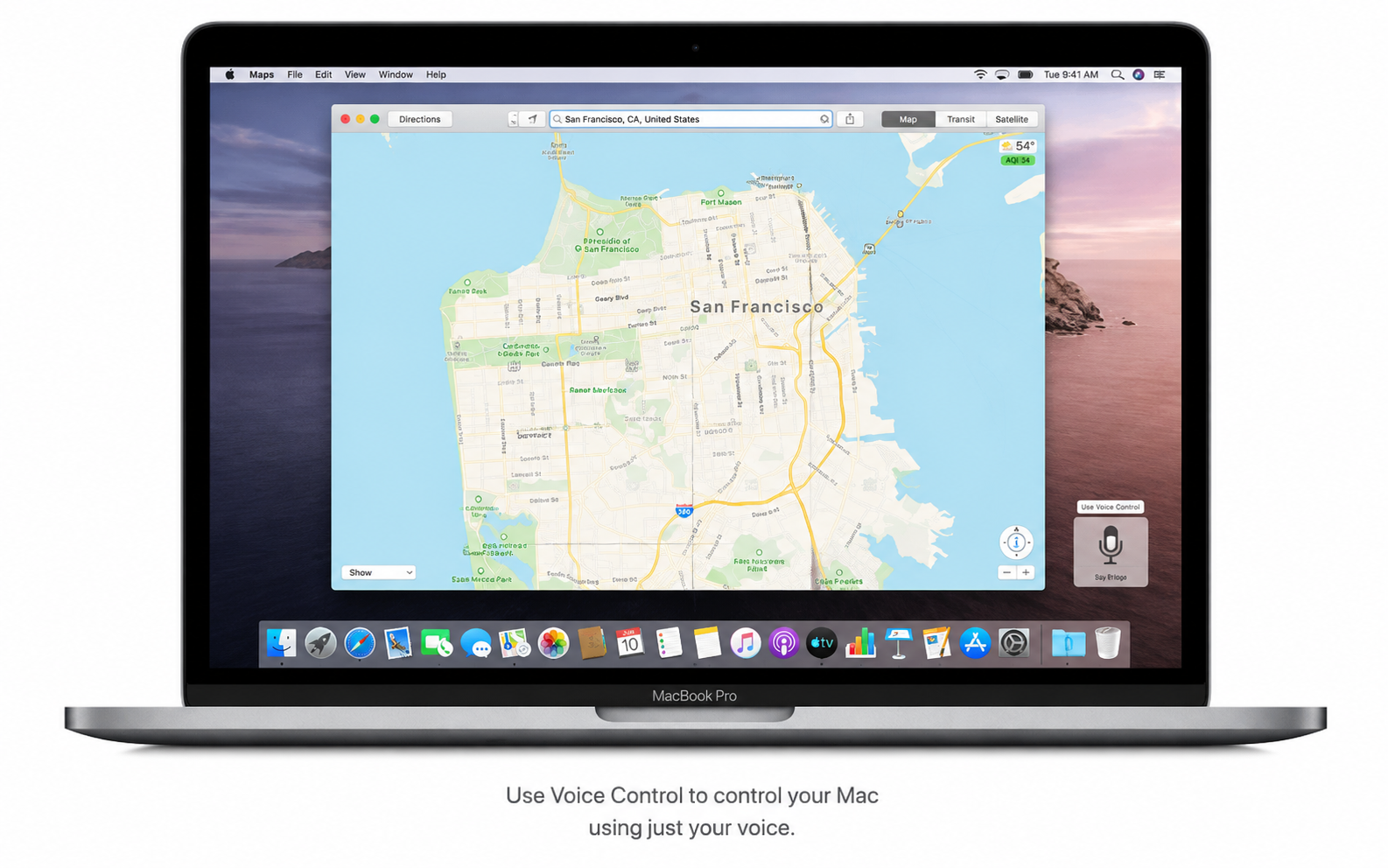Click the Voice Control microphone icon

pyautogui.click(x=1111, y=544)
